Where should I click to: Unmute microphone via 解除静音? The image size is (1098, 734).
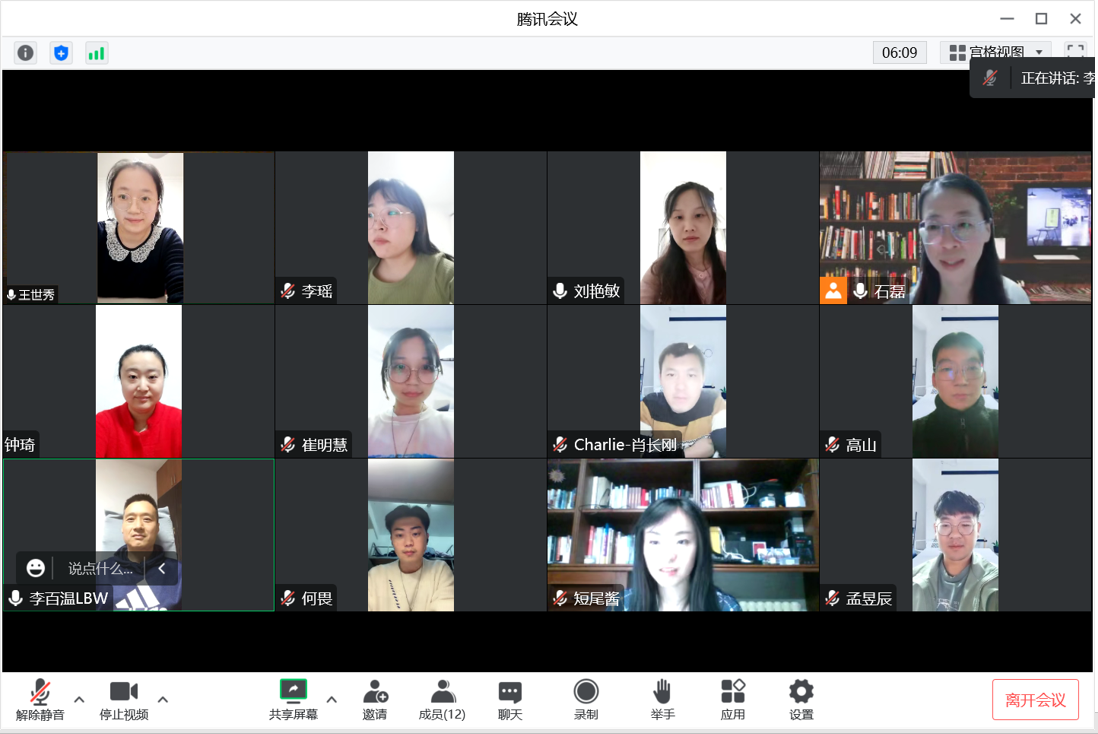[x=40, y=699]
